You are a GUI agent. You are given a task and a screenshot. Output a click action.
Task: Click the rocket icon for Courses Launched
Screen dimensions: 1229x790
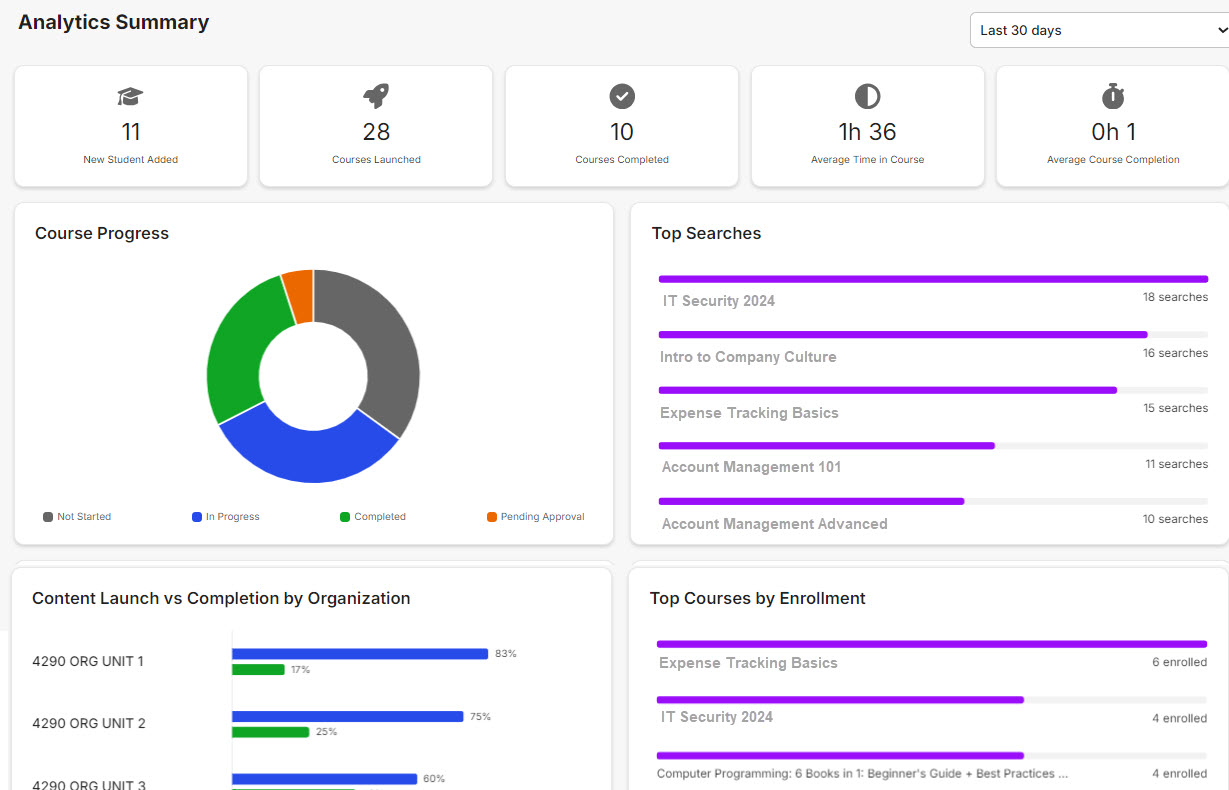pyautogui.click(x=376, y=96)
